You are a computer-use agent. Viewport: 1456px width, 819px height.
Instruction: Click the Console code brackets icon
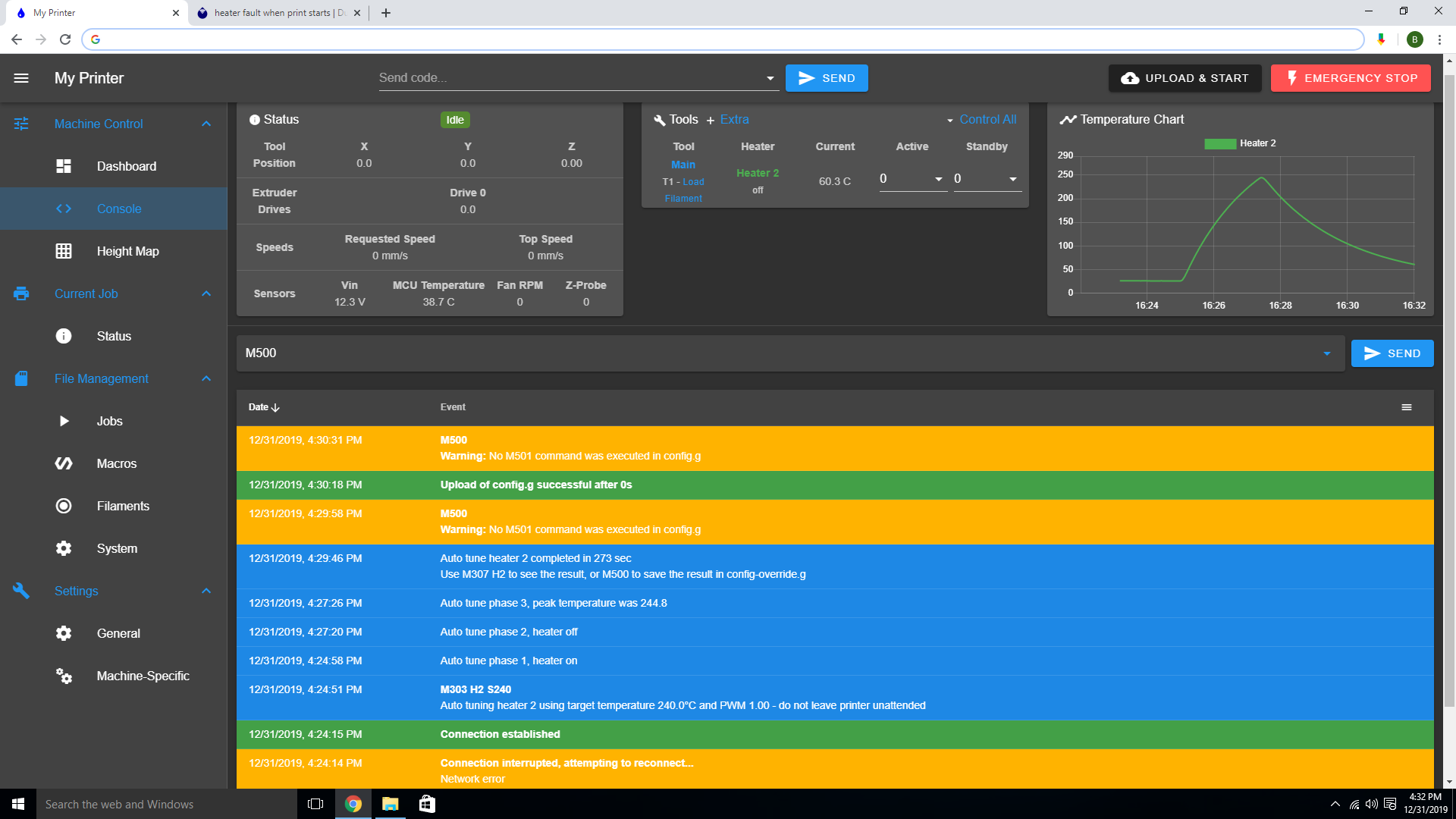64,209
